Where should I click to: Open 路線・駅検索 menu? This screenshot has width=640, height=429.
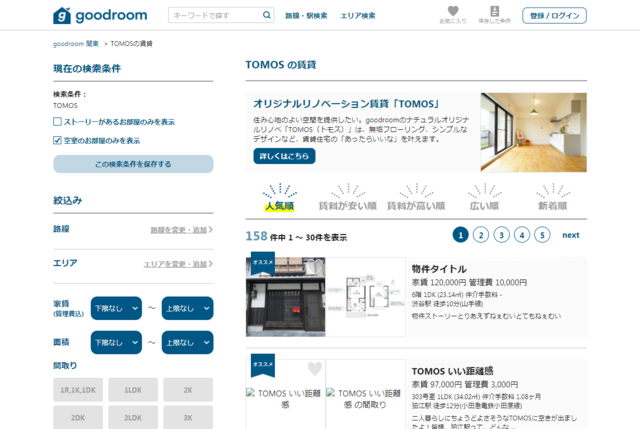coord(306,16)
